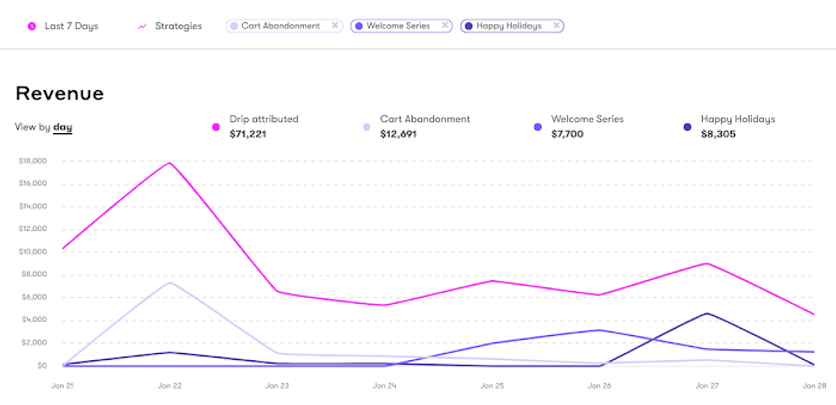The image size is (836, 405).
Task: Click the Happy Holidays peak on Jan 27
Action: [707, 313]
